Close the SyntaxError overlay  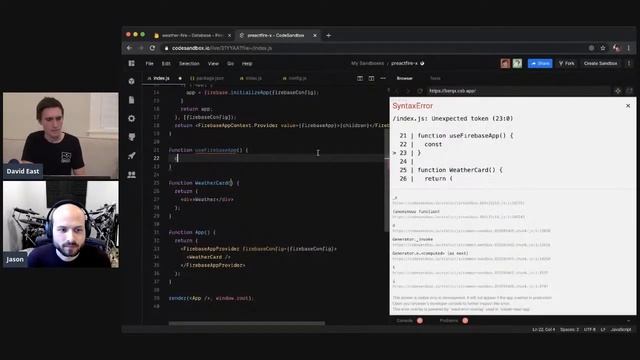point(628,106)
